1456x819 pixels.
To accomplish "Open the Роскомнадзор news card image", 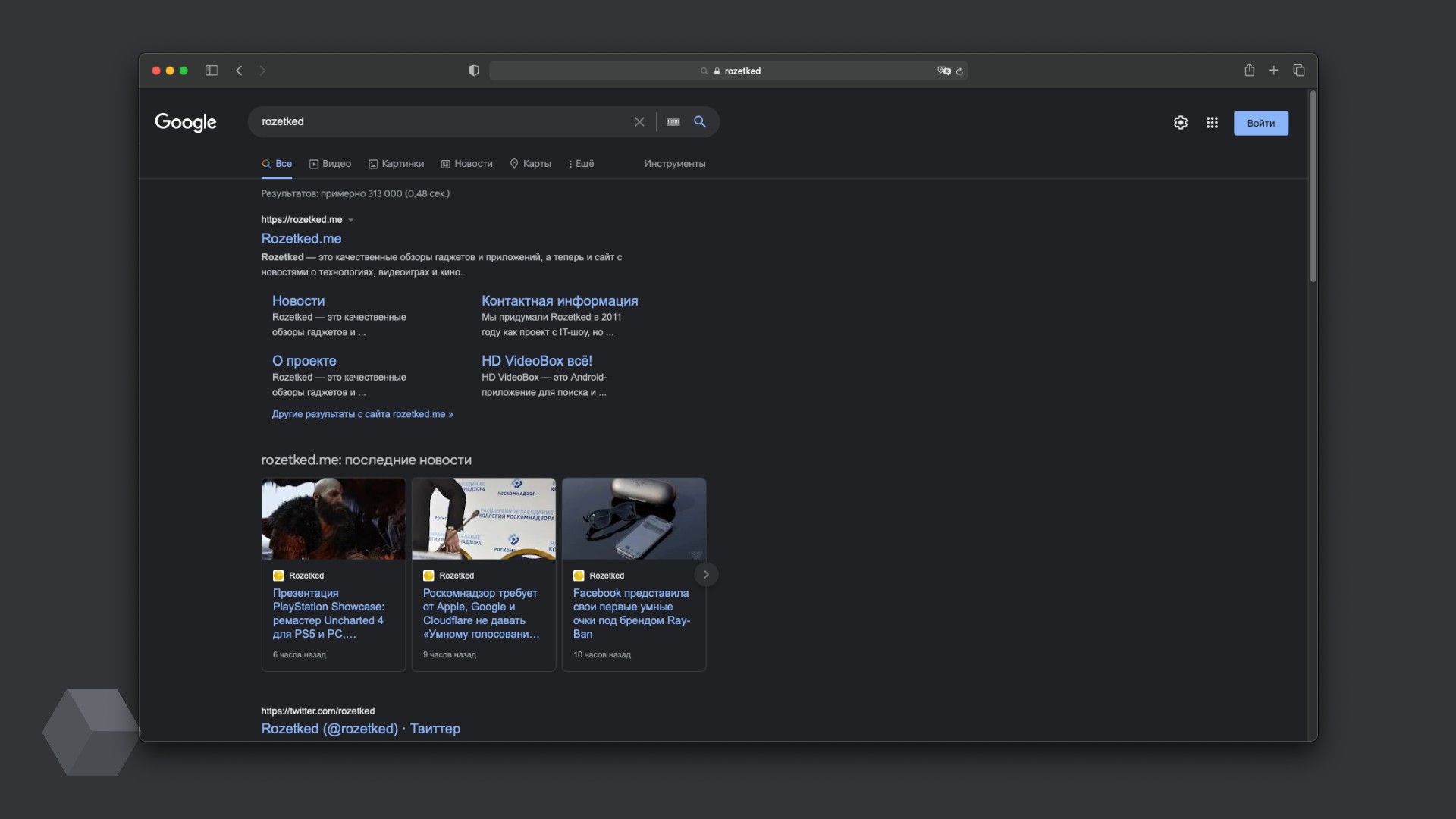I will 484,519.
